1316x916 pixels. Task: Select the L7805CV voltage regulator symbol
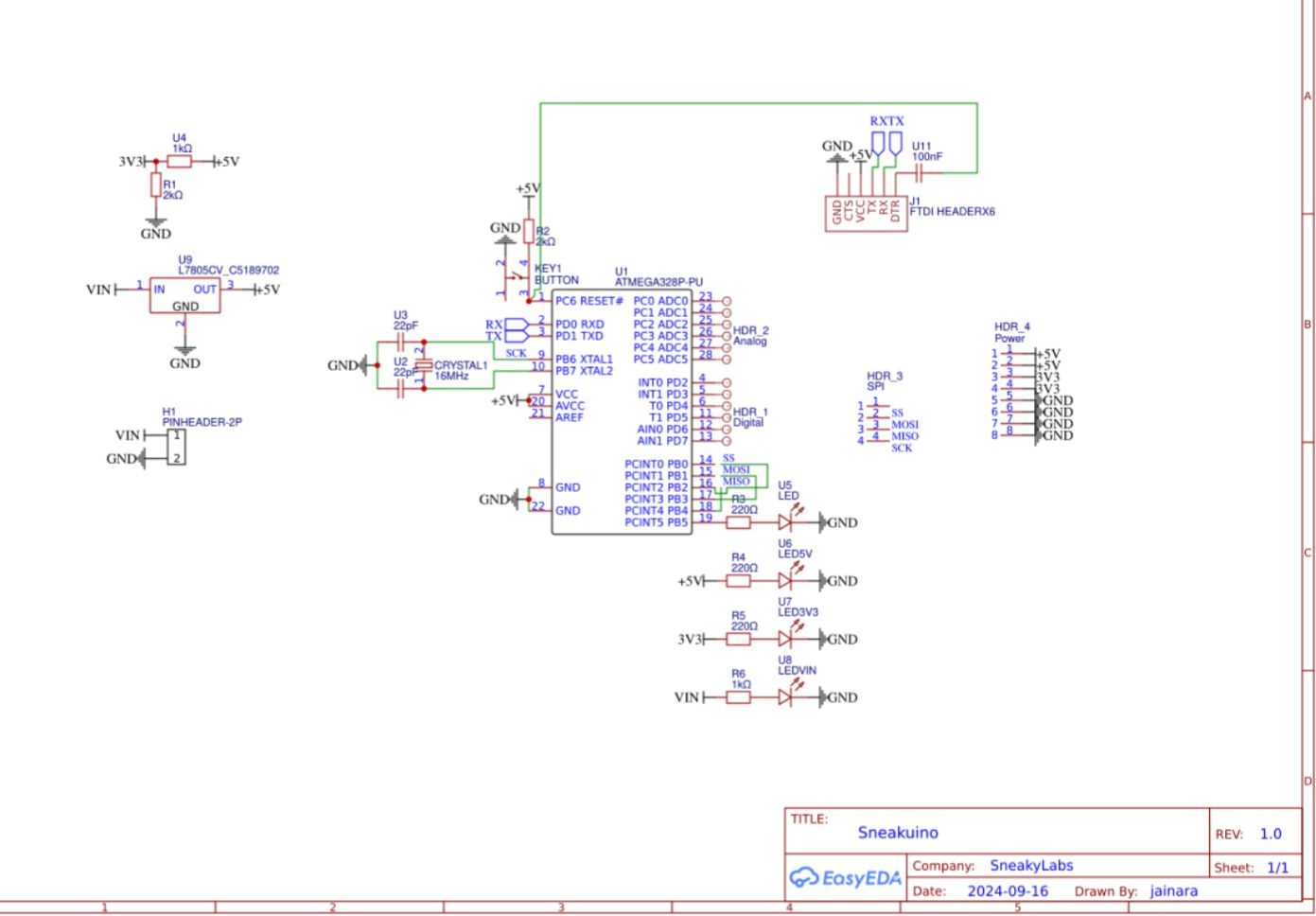coord(184,295)
